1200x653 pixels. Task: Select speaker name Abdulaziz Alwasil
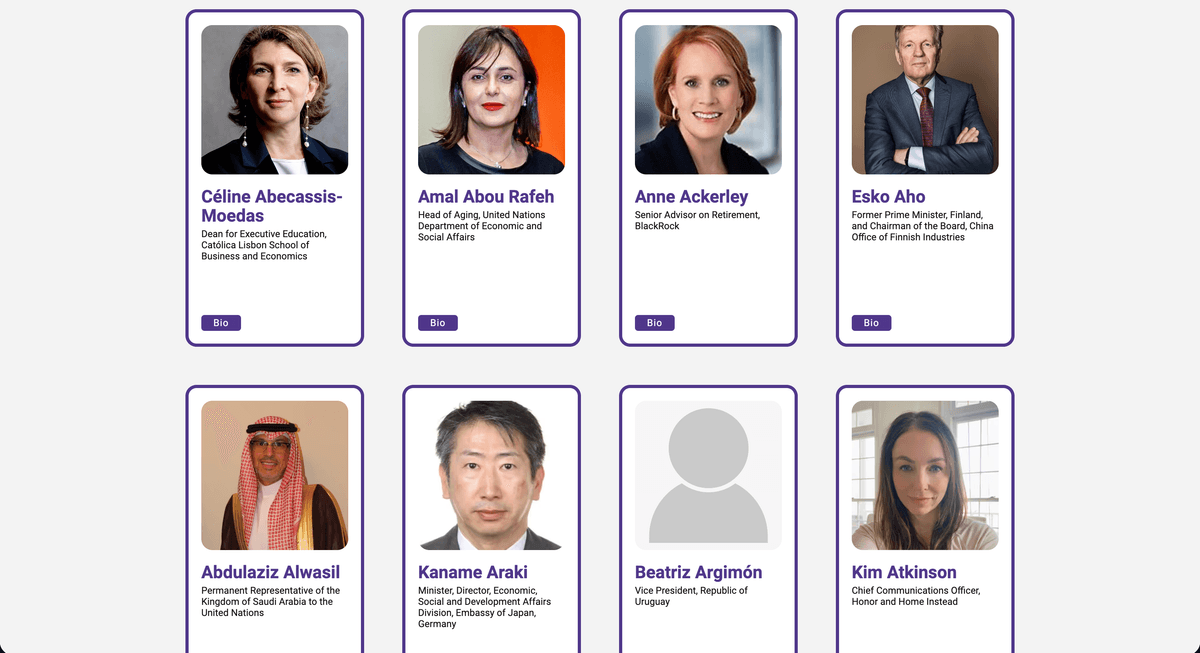pos(270,572)
